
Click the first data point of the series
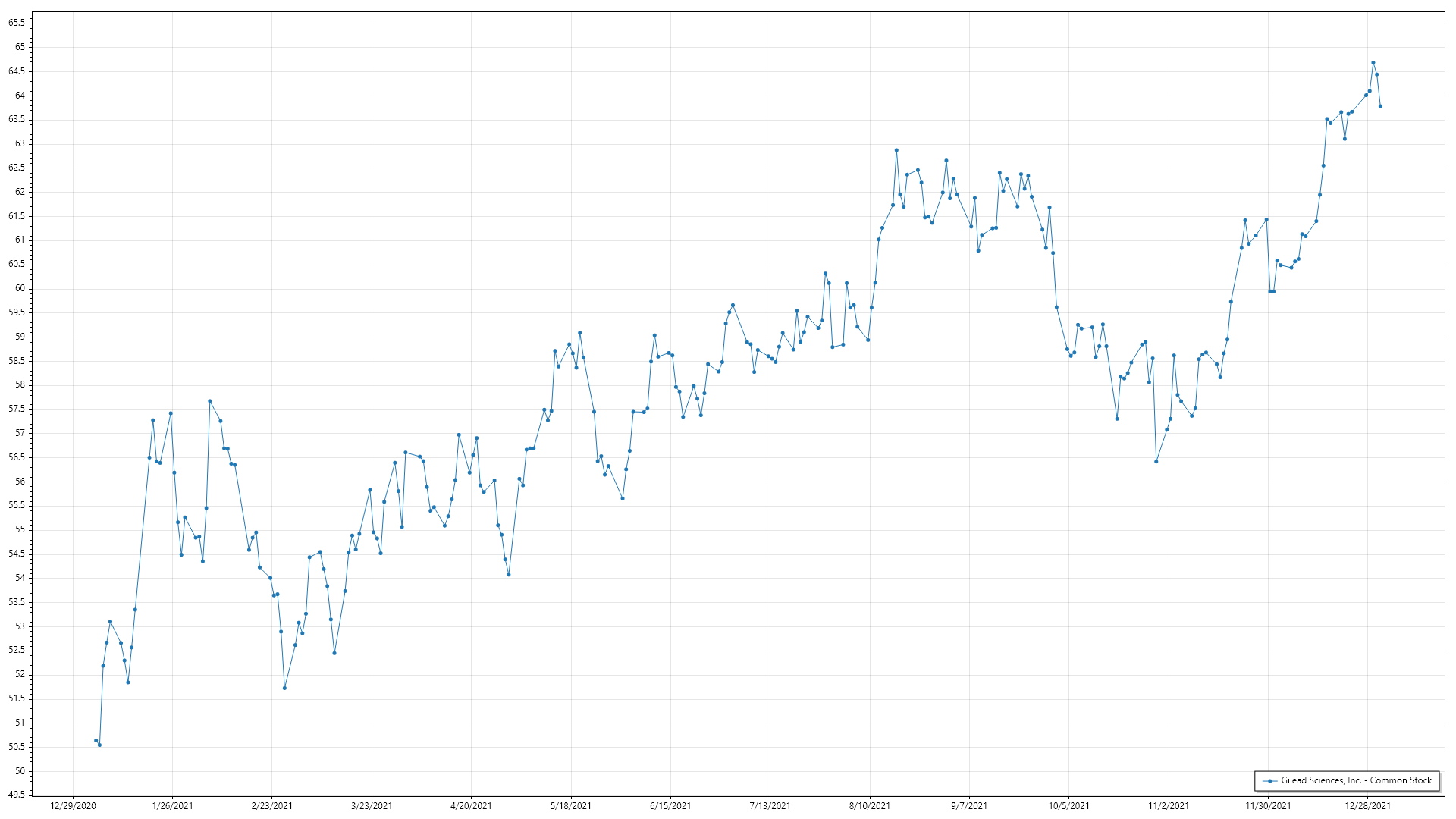pos(96,741)
